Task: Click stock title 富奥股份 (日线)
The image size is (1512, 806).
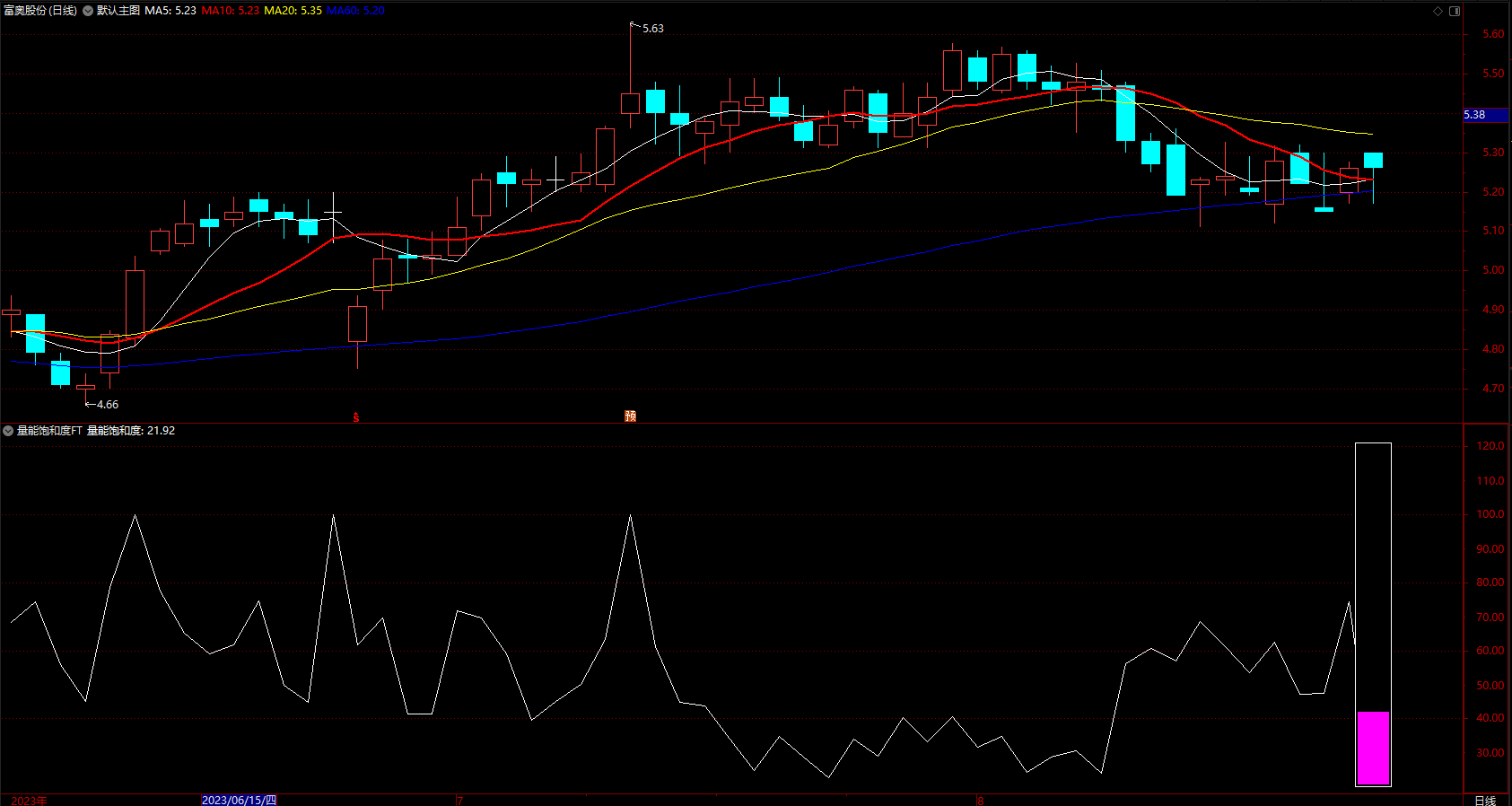Action: [x=40, y=11]
